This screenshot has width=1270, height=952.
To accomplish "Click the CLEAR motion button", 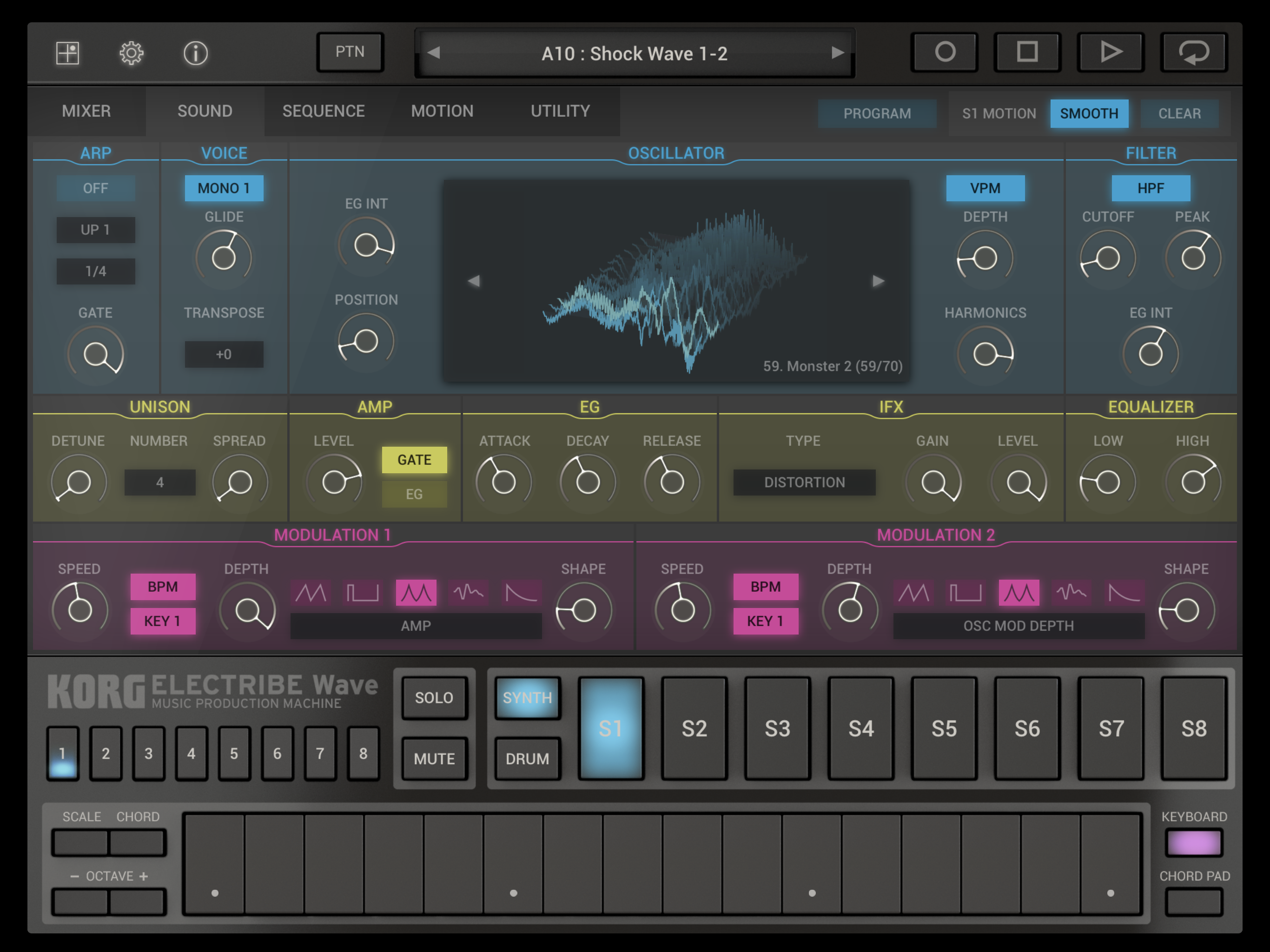I will pos(1179,113).
